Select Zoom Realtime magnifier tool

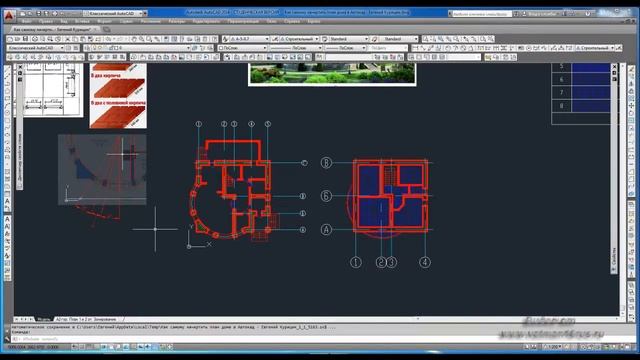[x=142, y=39]
